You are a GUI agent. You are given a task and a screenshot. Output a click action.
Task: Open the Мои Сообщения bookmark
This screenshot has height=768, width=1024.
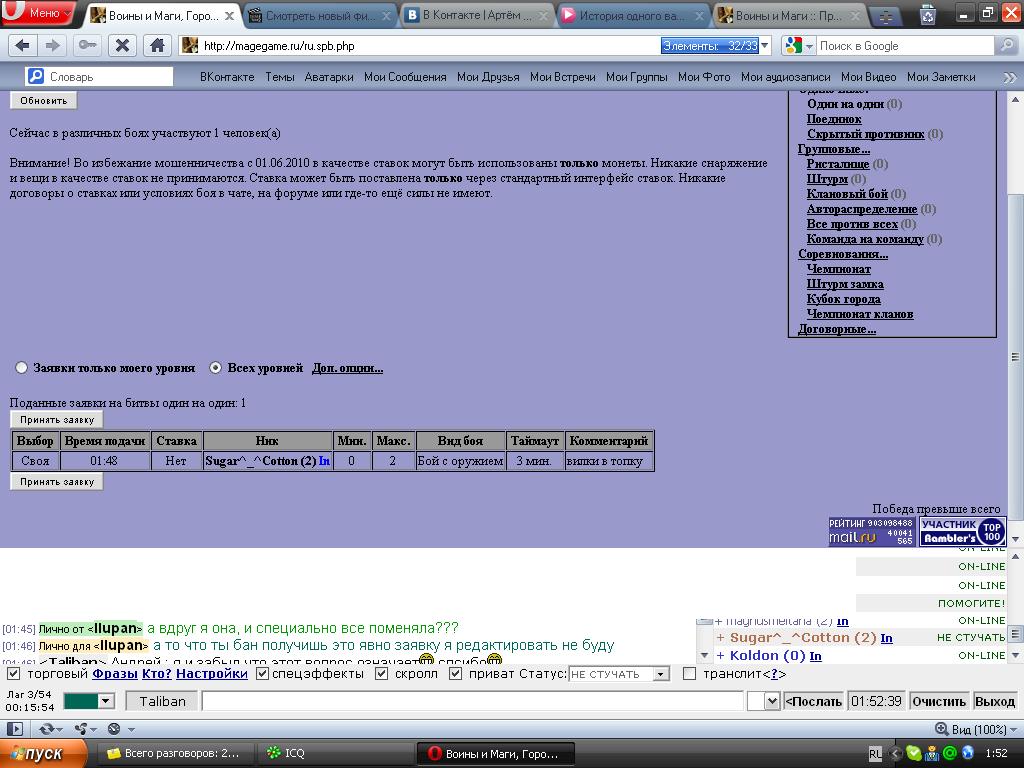tap(405, 77)
